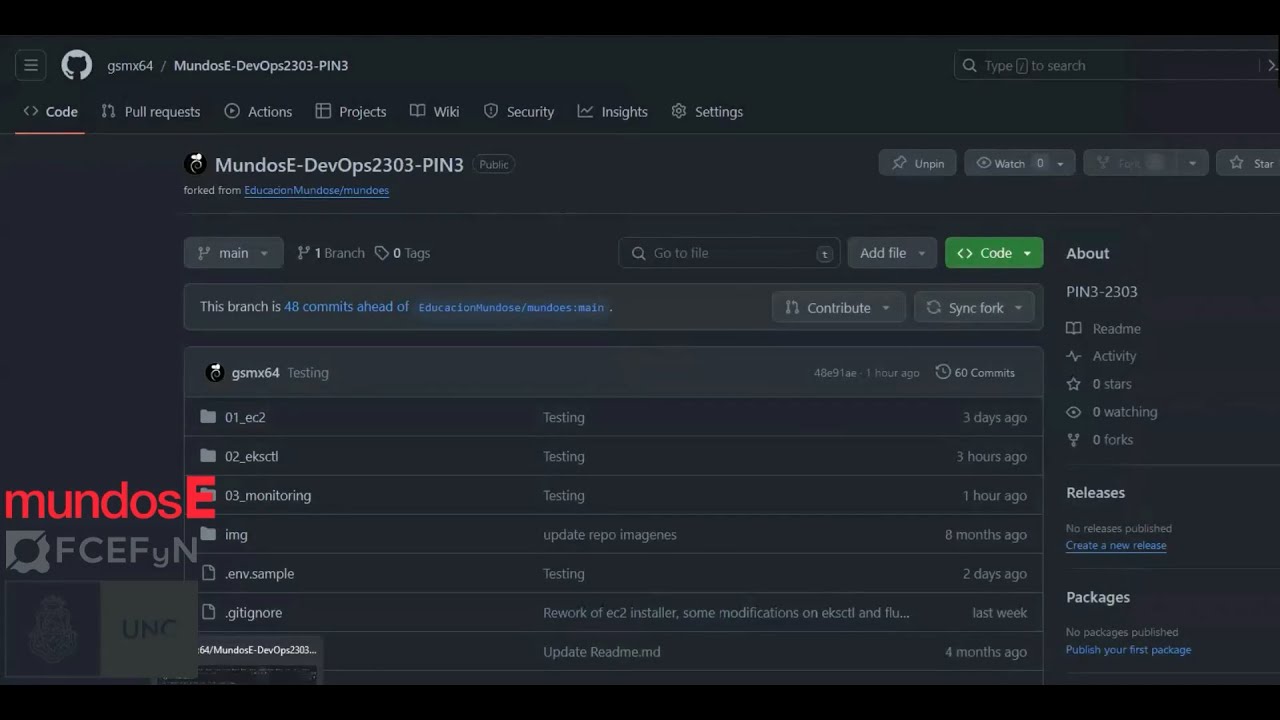Click the Unpin button
The image size is (1280, 720).
tap(918, 163)
